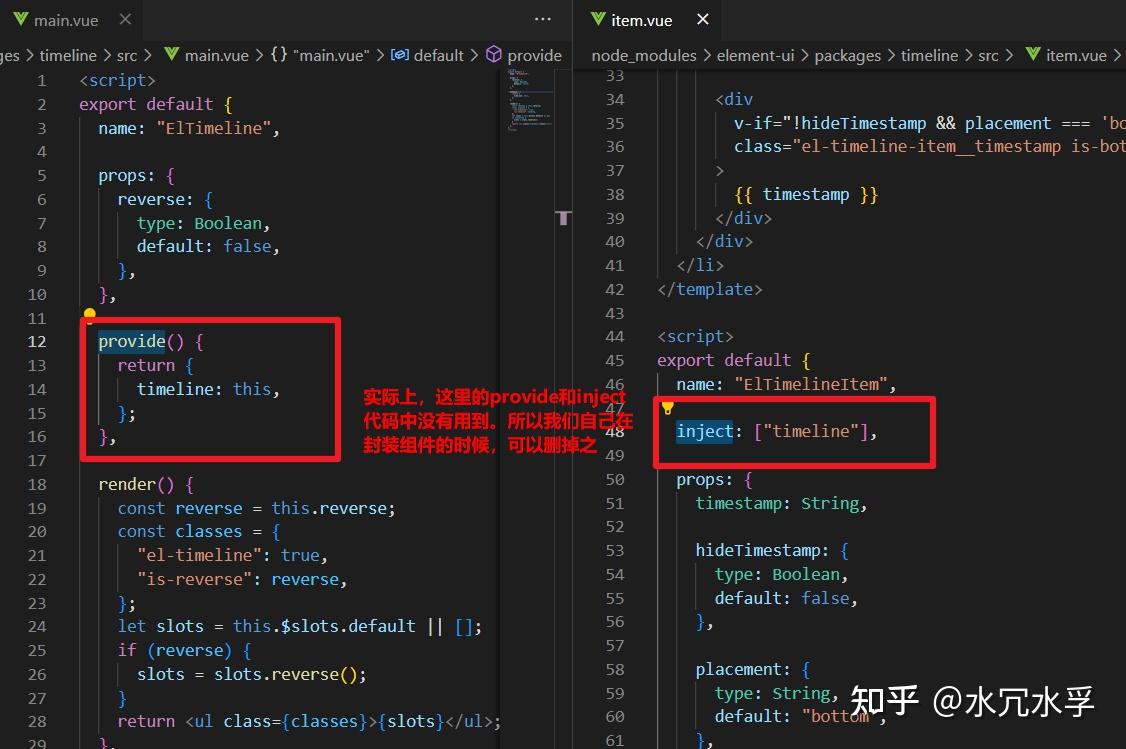Click the minimap of the main.vue editor
Screen dimensions: 1126x749
tap(527, 110)
